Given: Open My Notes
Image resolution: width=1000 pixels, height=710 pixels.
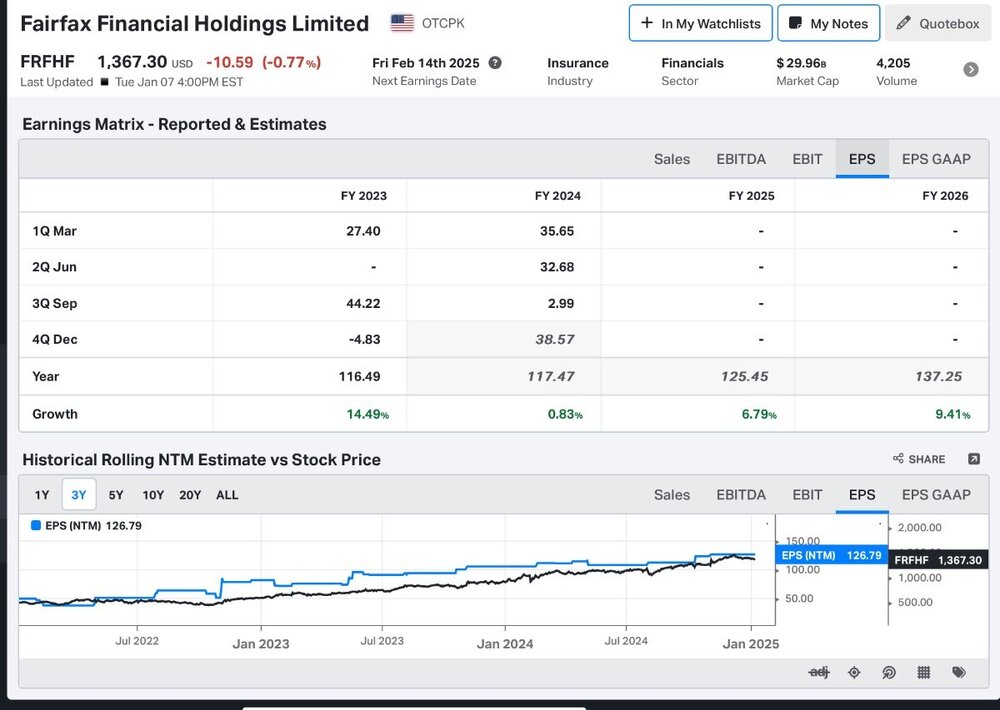Looking at the screenshot, I should coord(828,24).
